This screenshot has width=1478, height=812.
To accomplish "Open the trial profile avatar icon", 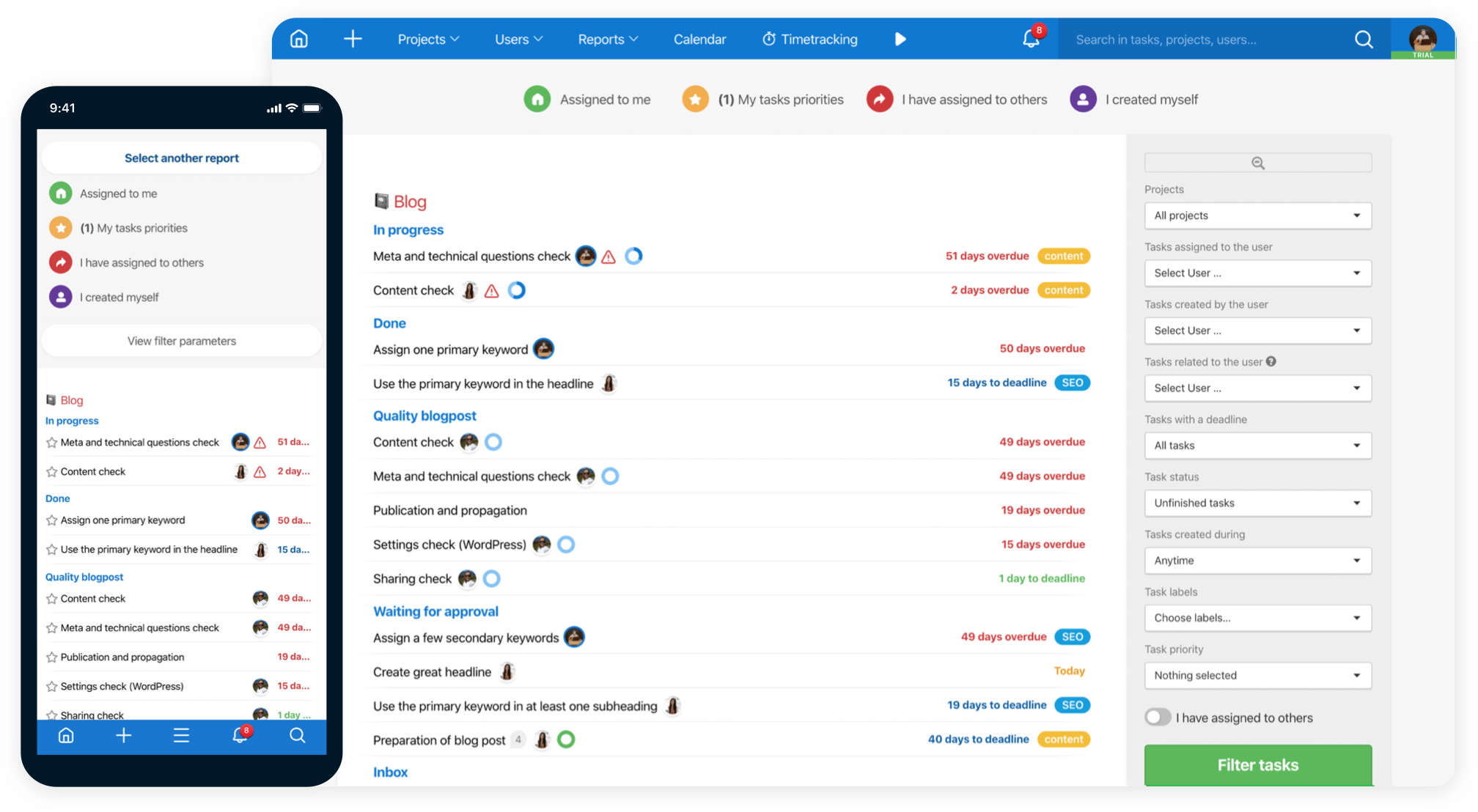I will (1423, 39).
